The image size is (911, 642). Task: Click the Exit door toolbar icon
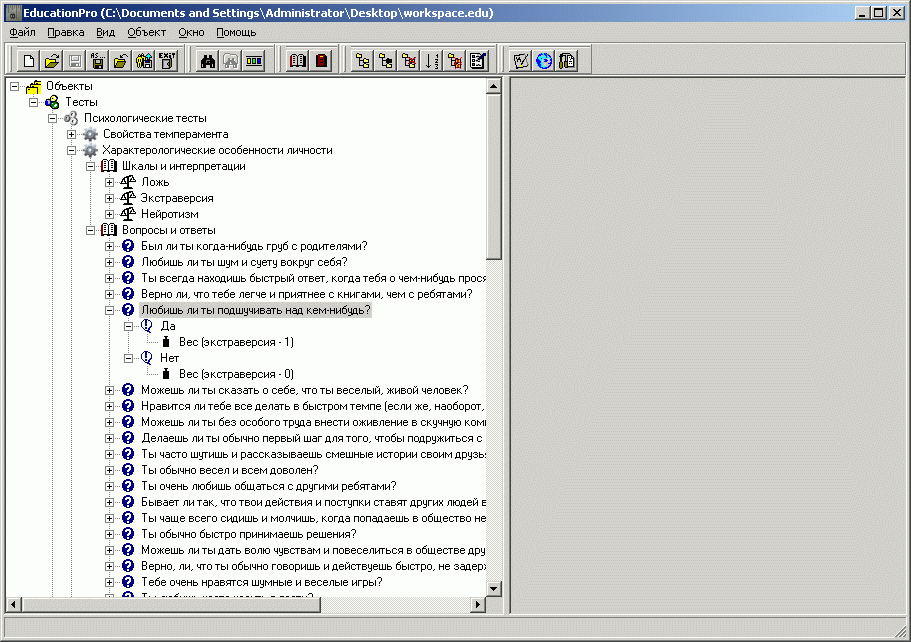click(167, 61)
